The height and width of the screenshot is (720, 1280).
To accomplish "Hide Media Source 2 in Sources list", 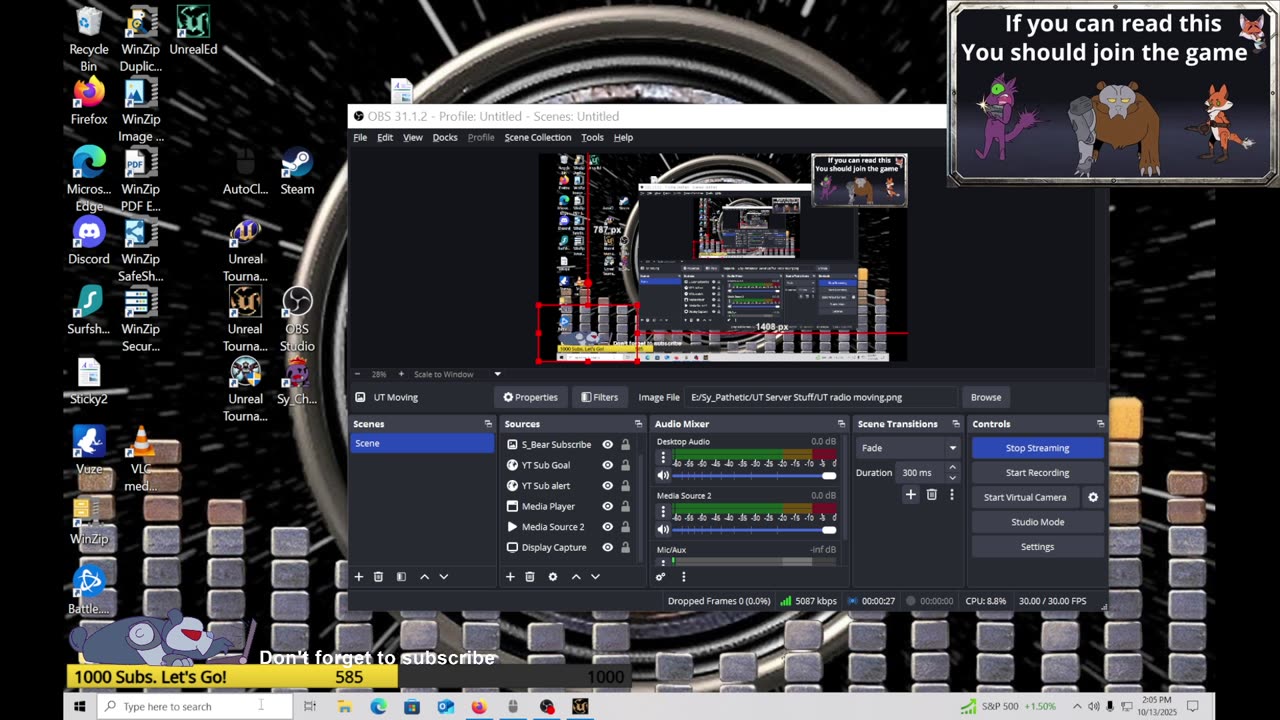I will point(607,527).
